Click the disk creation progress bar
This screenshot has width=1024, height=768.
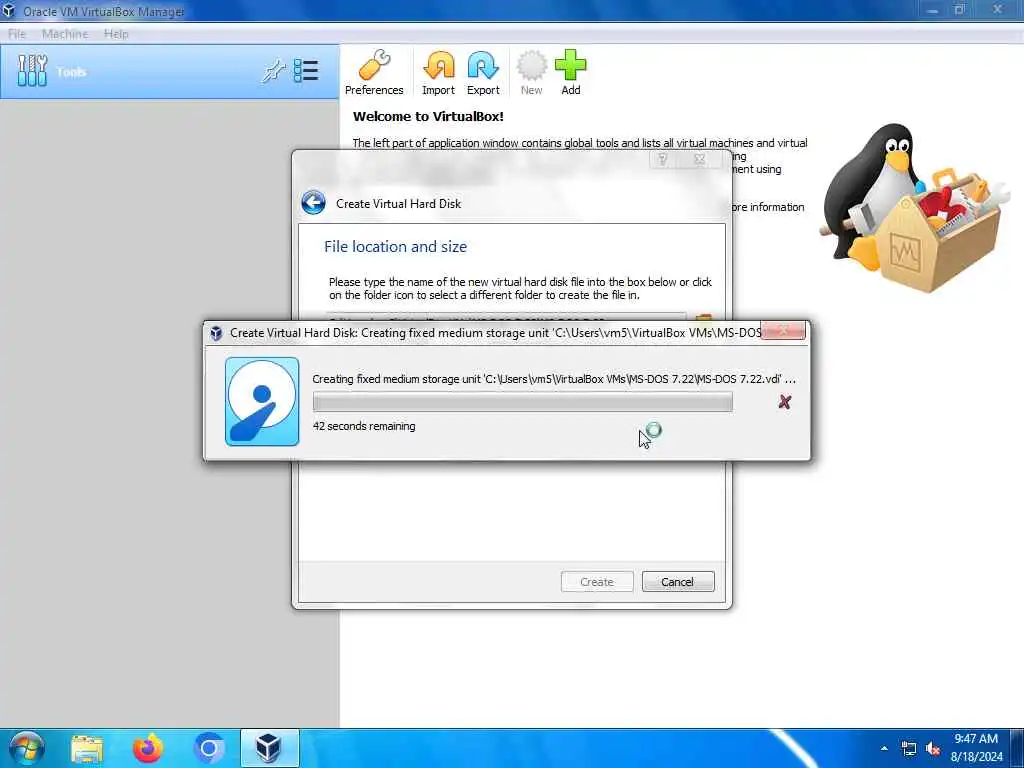(x=522, y=402)
